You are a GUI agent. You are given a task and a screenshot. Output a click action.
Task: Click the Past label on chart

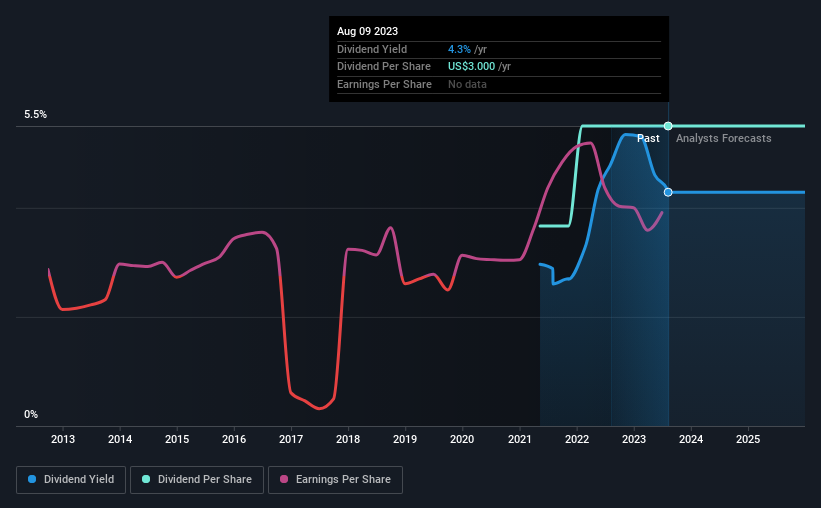648,138
